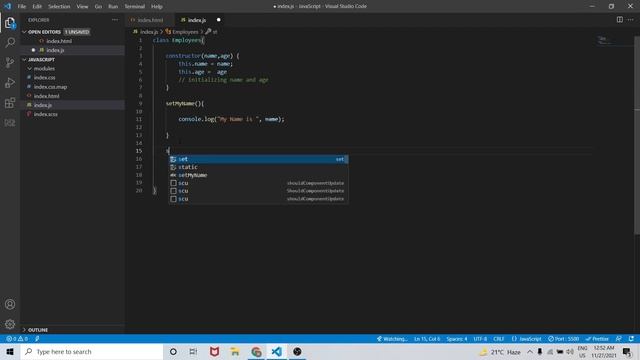The image size is (640, 360).
Task: Open the Explorer panel ellipsis menu
Action: point(115,20)
